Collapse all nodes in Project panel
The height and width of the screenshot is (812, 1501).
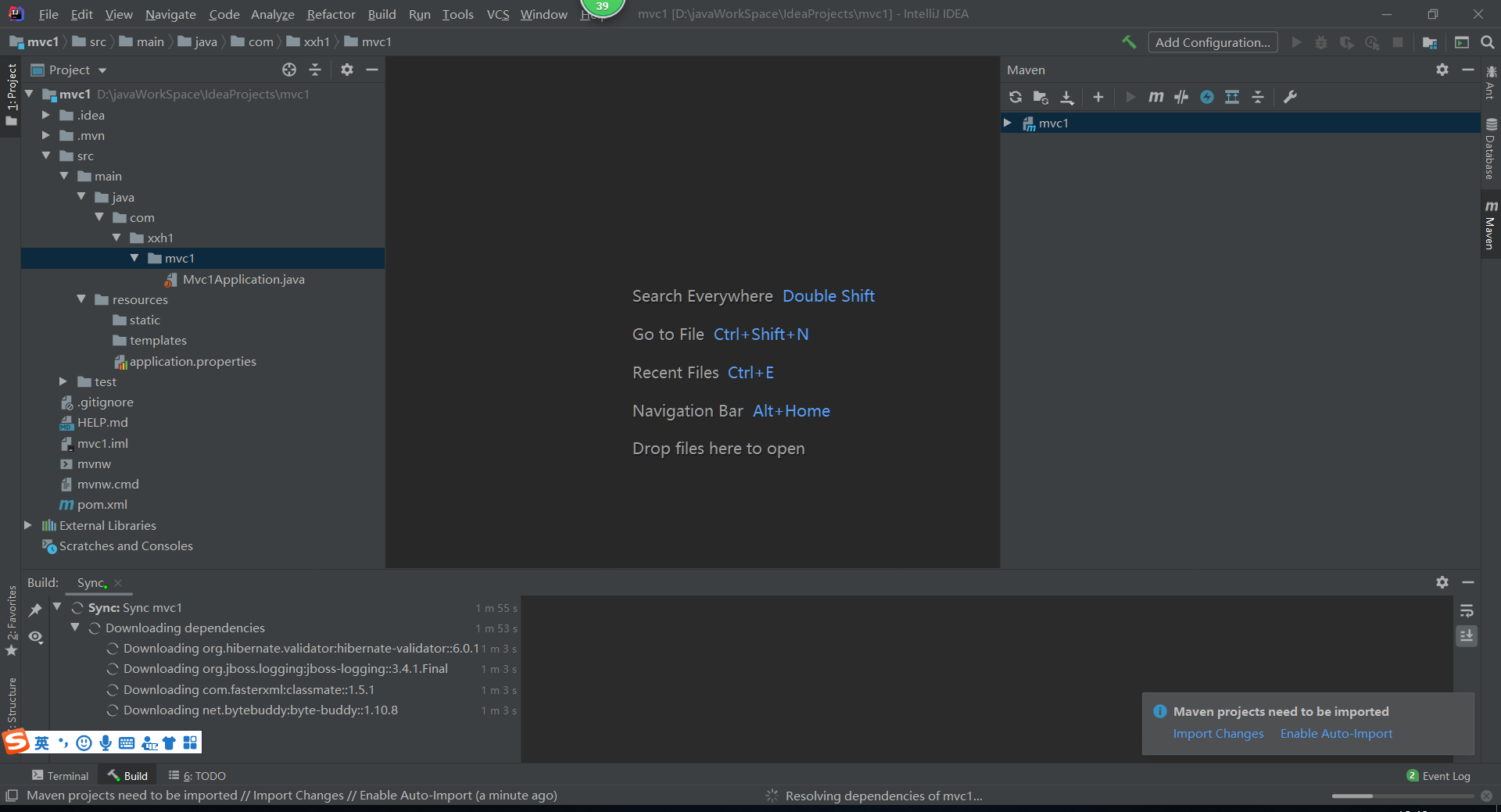tap(315, 70)
